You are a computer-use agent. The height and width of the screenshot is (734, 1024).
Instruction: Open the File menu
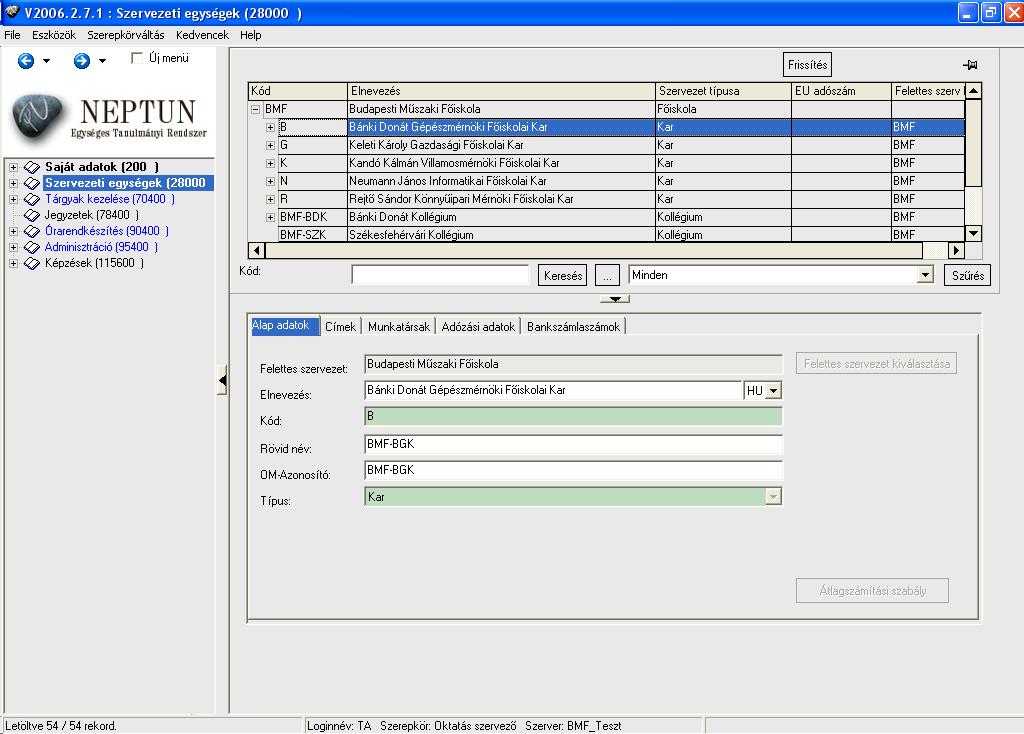coord(12,35)
